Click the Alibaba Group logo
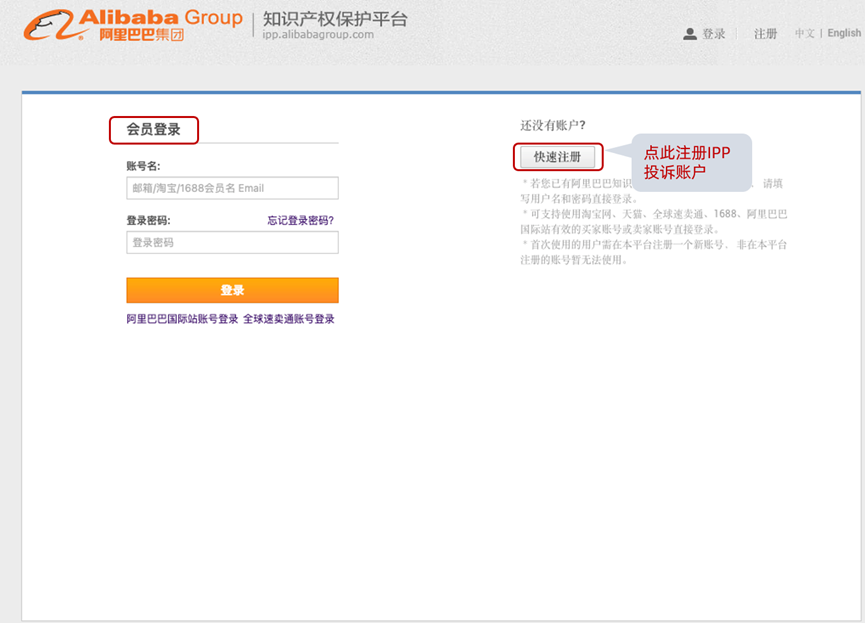The height and width of the screenshot is (623, 865). [132, 25]
